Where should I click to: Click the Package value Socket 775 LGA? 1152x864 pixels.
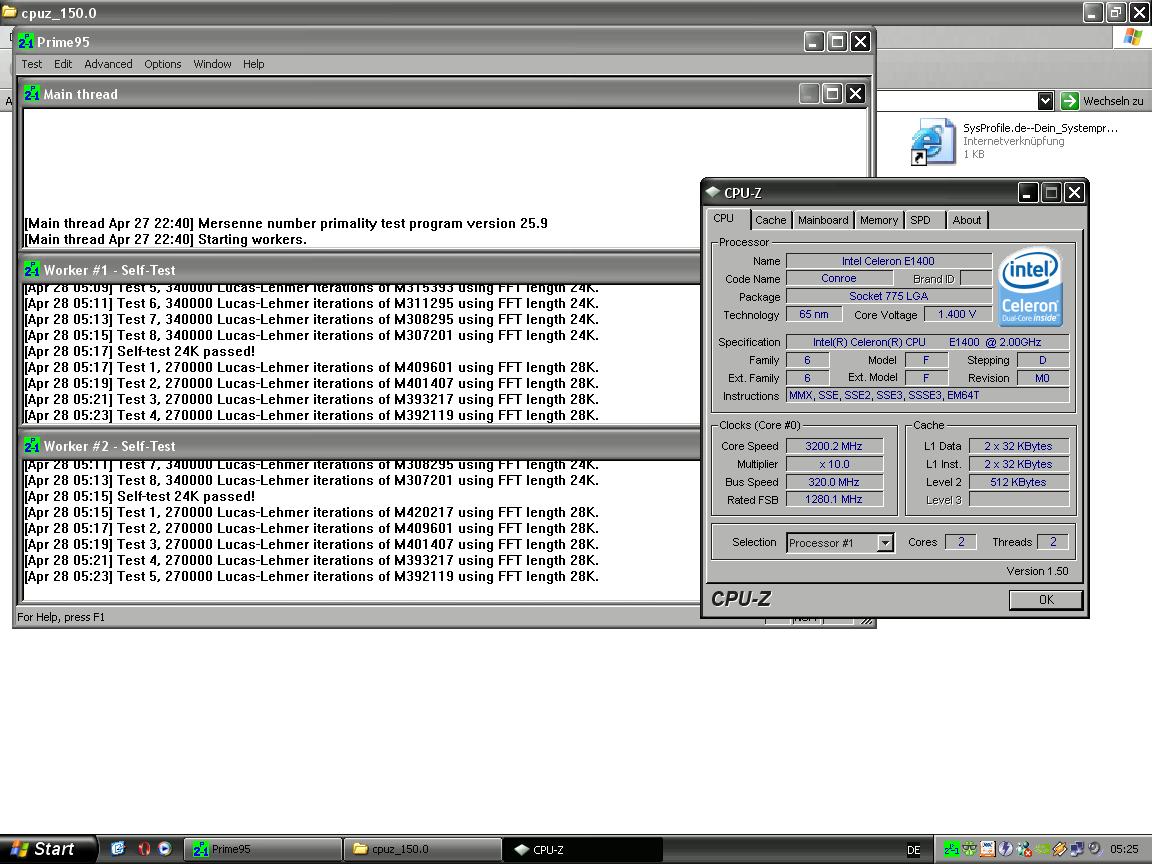[x=888, y=296]
